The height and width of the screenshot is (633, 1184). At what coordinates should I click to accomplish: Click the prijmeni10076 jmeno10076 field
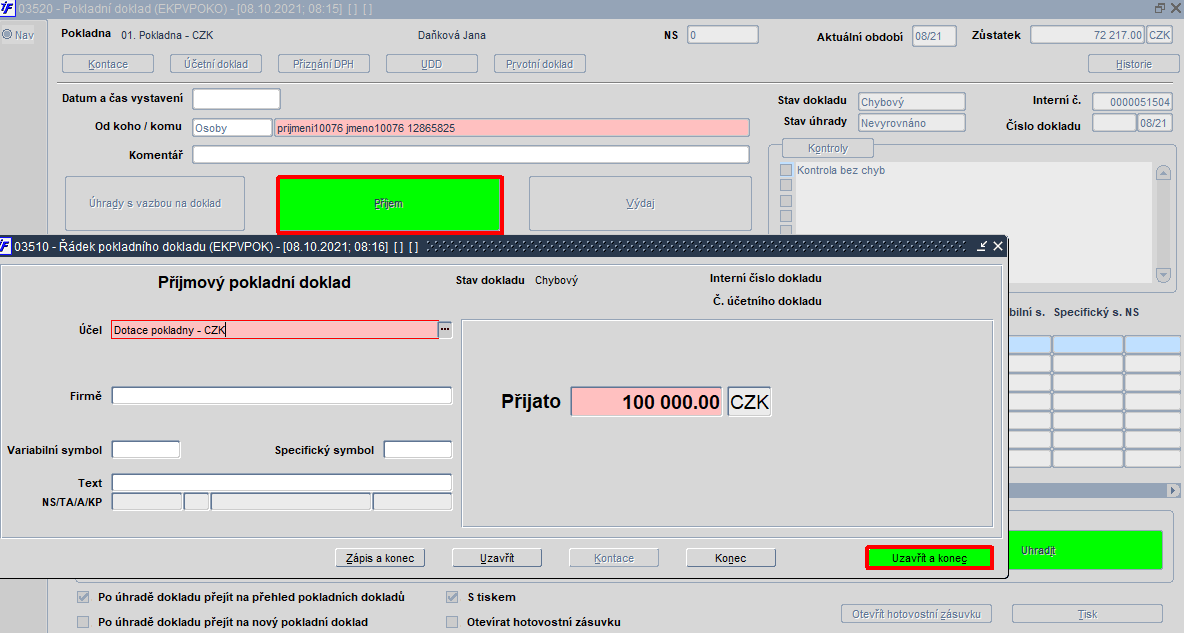[x=512, y=128]
